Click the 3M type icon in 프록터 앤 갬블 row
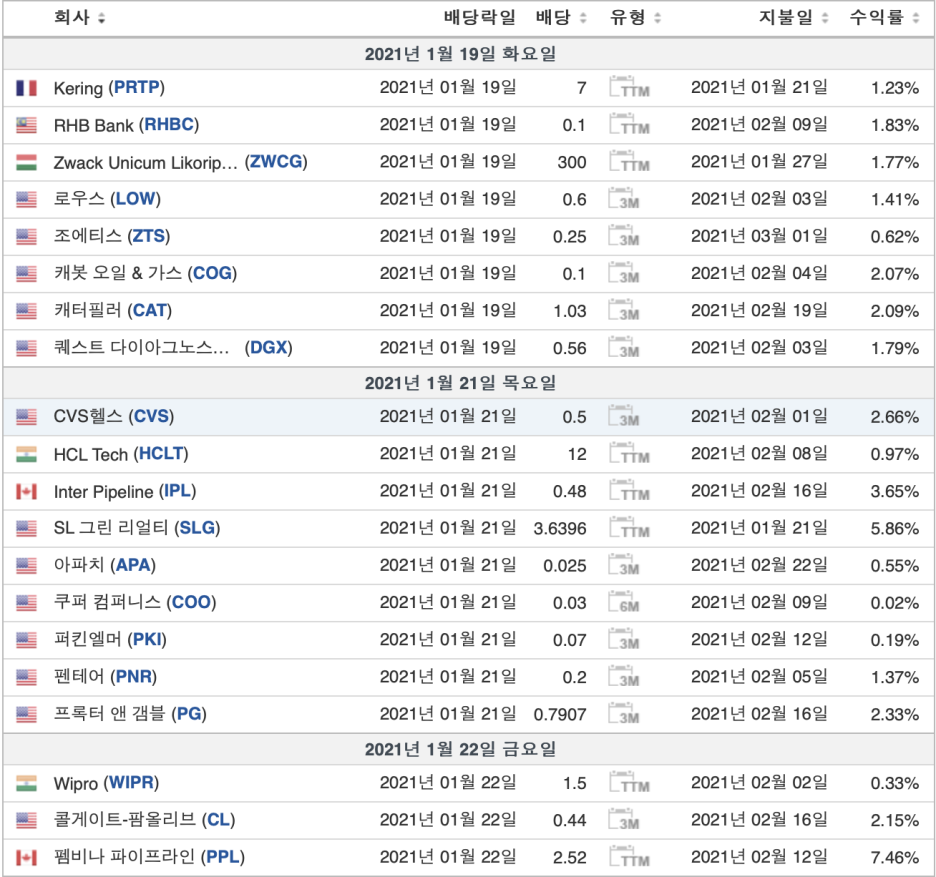 (x=624, y=713)
